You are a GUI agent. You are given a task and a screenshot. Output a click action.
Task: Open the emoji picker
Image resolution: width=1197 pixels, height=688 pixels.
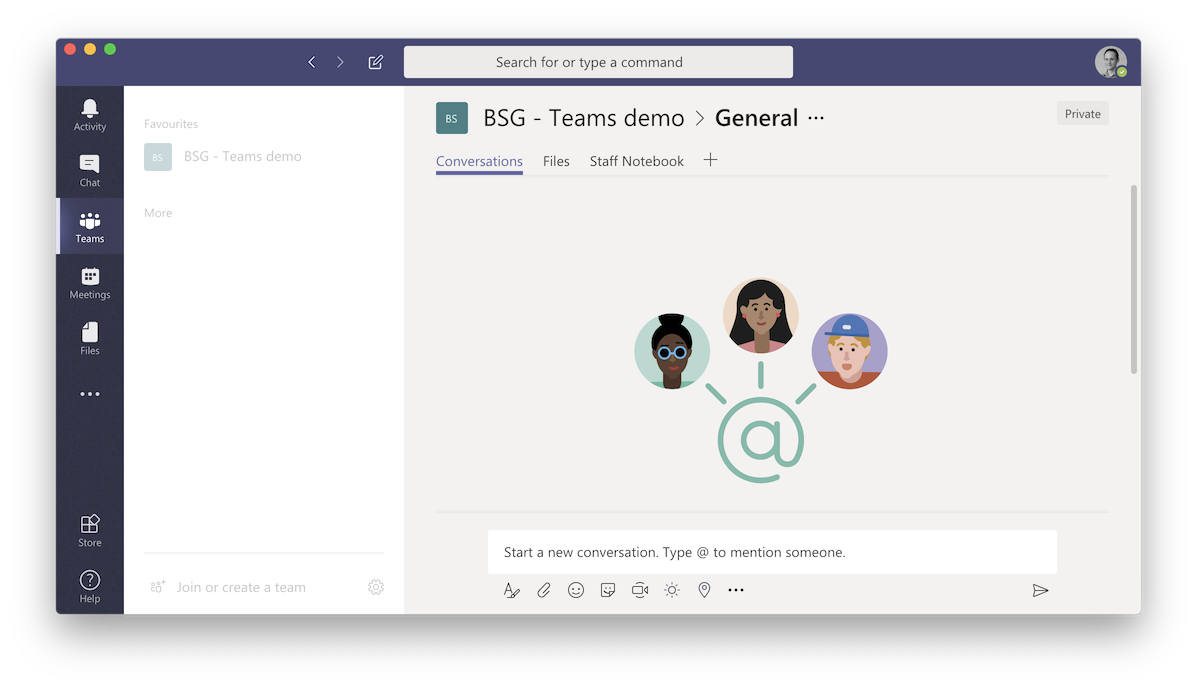coord(576,590)
